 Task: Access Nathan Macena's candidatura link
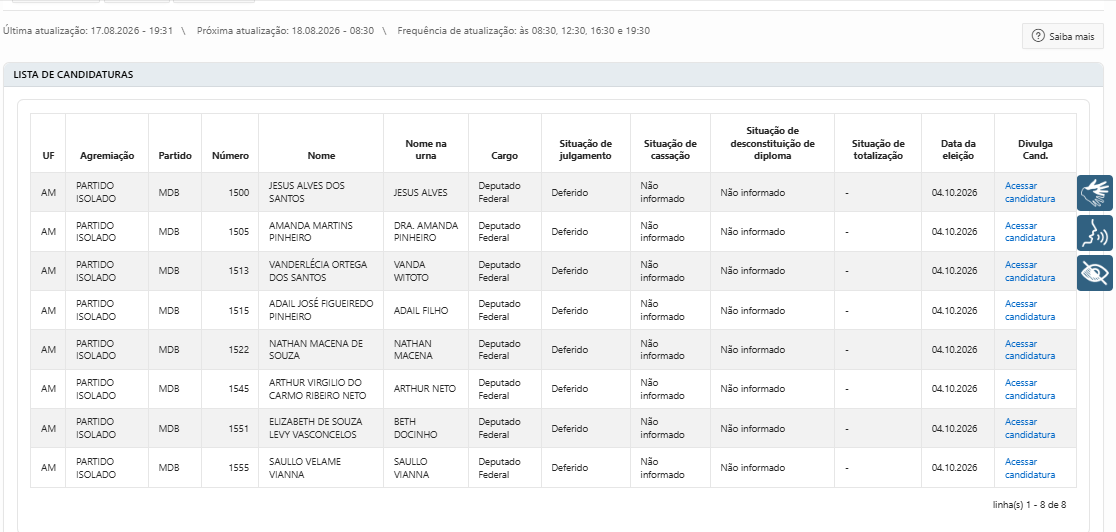[x=1029, y=350]
